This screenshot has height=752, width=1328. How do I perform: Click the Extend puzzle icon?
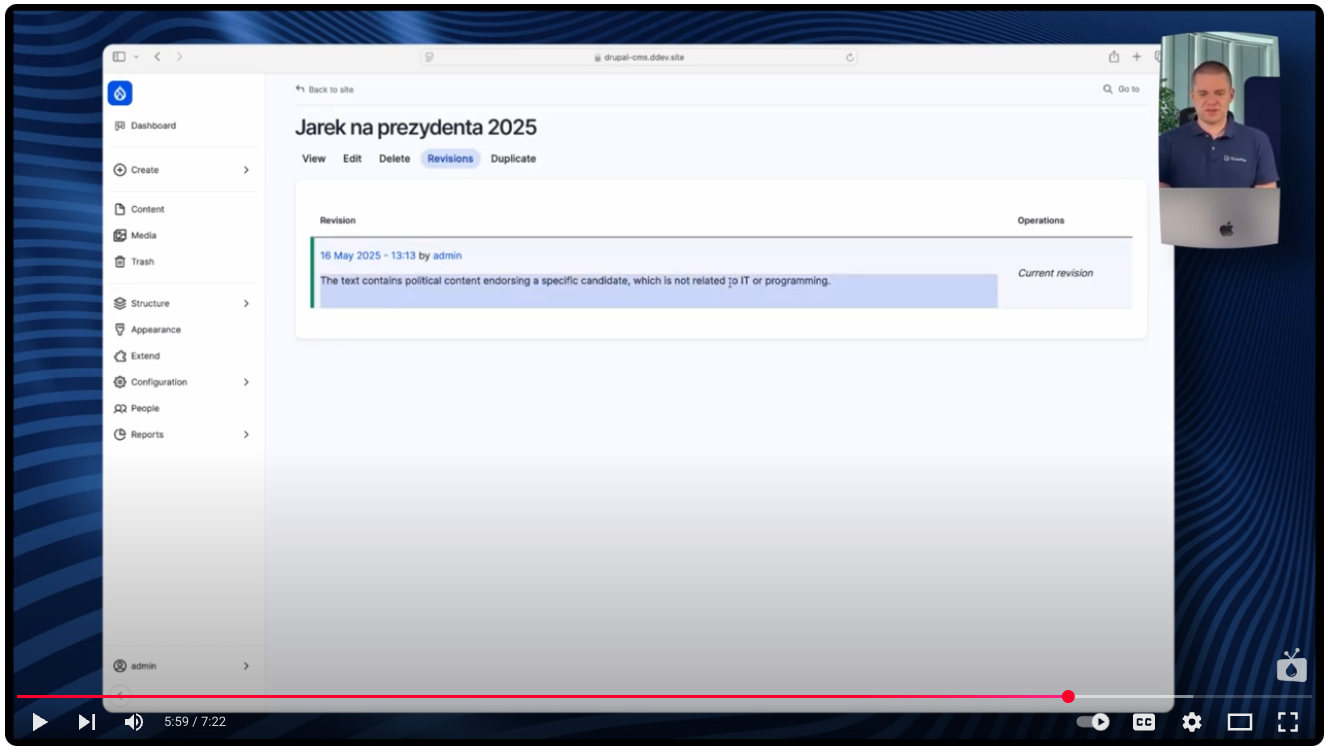click(120, 356)
